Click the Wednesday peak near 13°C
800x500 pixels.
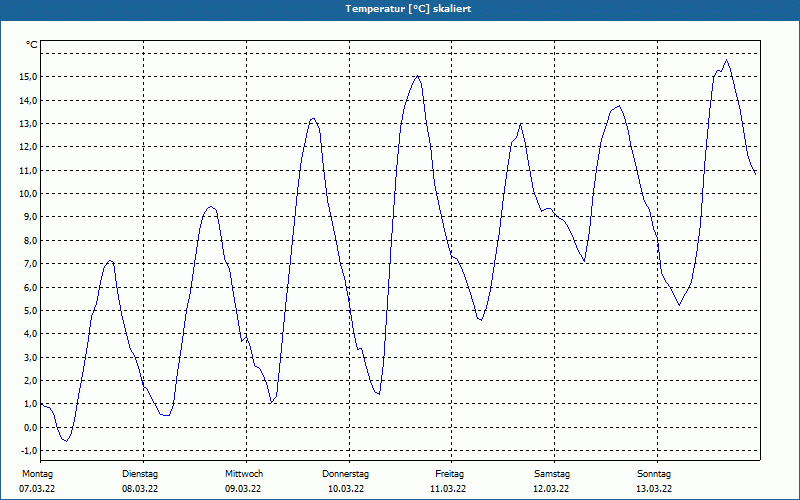coord(313,118)
